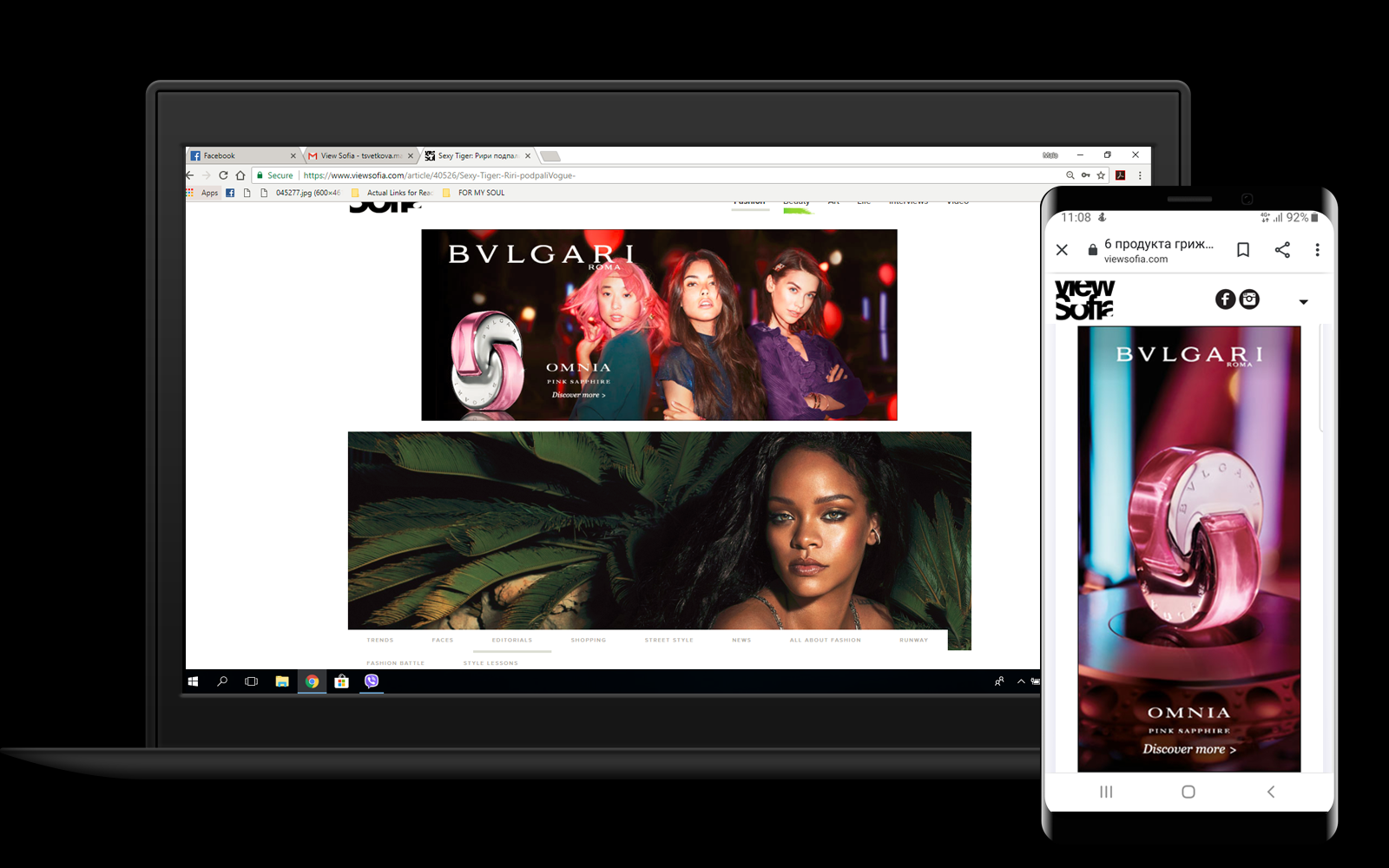Open the TRENDS fashion category
1389x868 pixels.
click(380, 640)
